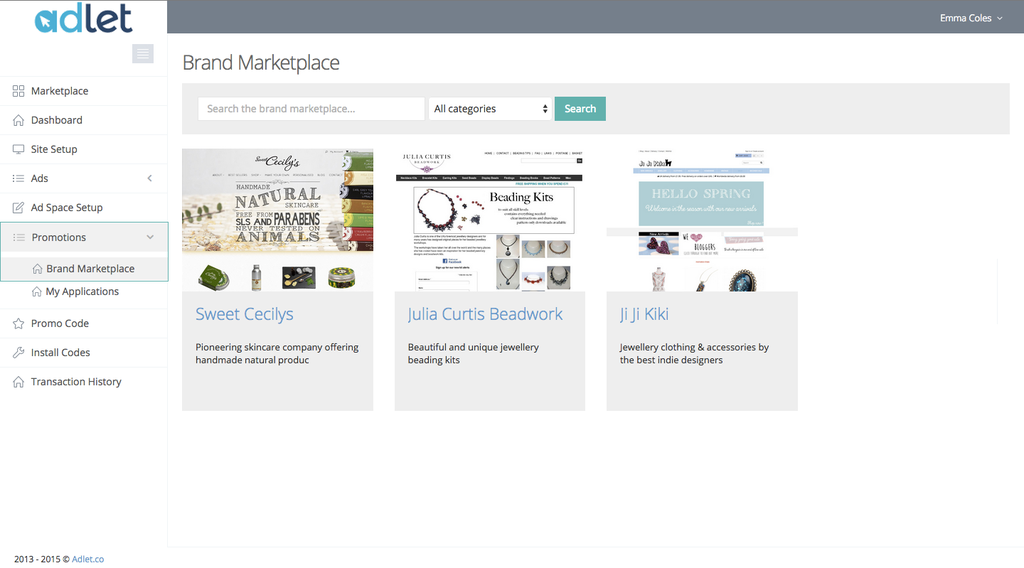1024x568 pixels.
Task: Click the Julia Curtis Beadwork website thumbnail
Action: coord(490,220)
